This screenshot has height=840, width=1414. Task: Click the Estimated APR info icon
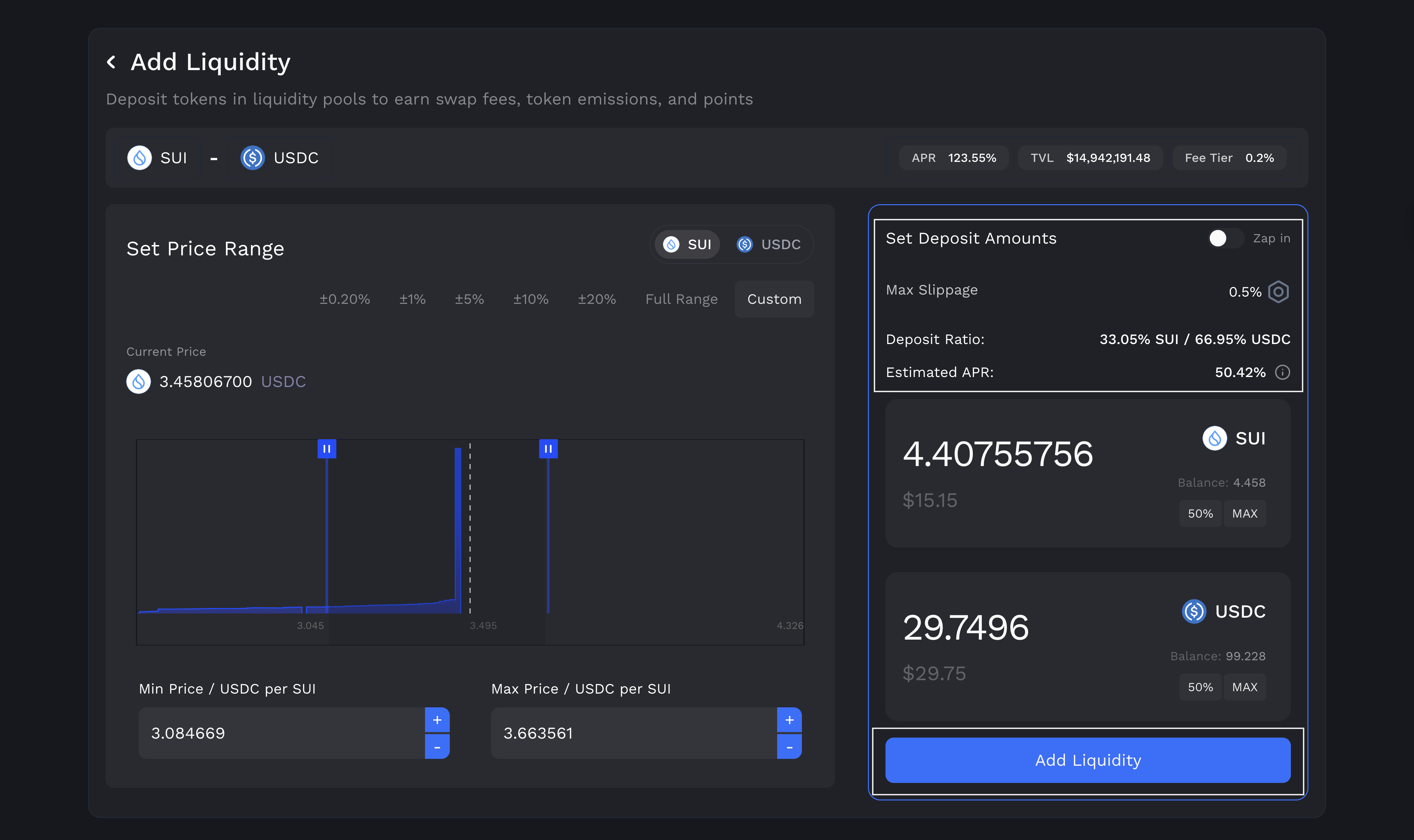[x=1282, y=373]
